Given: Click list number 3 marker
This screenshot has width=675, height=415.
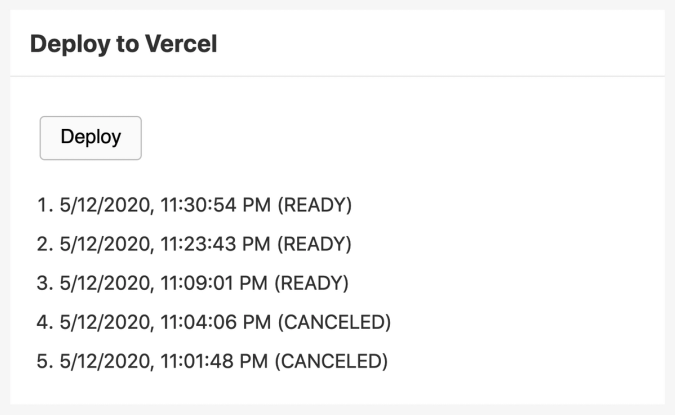Looking at the screenshot, I should click(45, 283).
